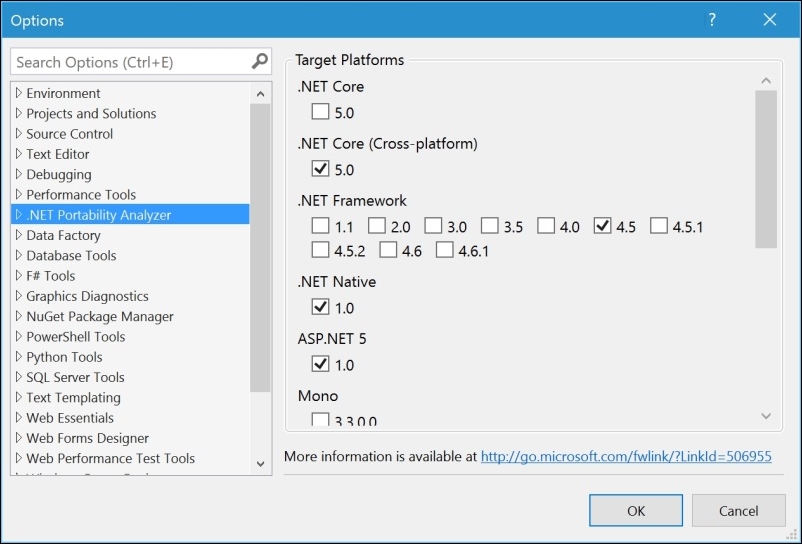Image resolution: width=802 pixels, height=544 pixels.
Task: Uncheck .NET Native 1.0 checkbox
Action: [x=320, y=306]
